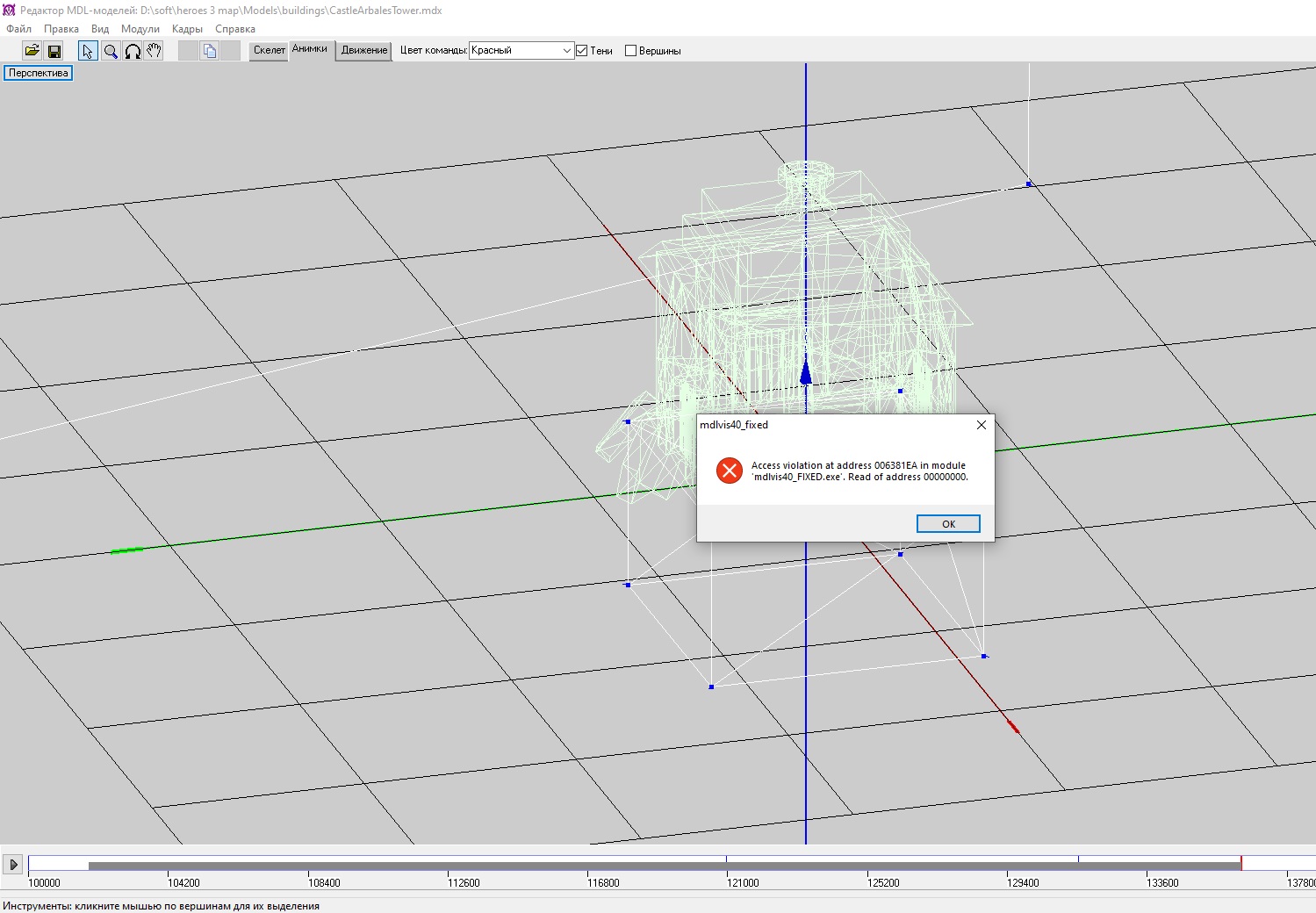
Task: Choose the rotate view tool
Action: click(x=133, y=51)
